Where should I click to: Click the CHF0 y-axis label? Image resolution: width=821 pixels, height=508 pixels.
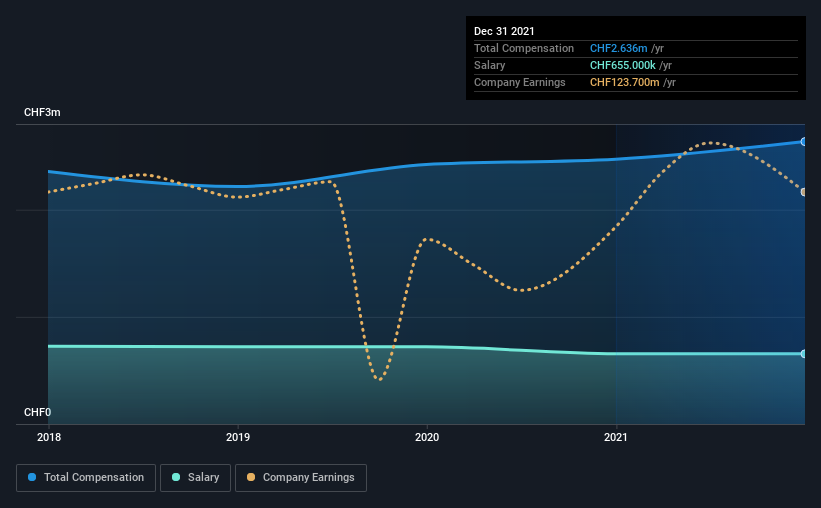[x=37, y=412]
